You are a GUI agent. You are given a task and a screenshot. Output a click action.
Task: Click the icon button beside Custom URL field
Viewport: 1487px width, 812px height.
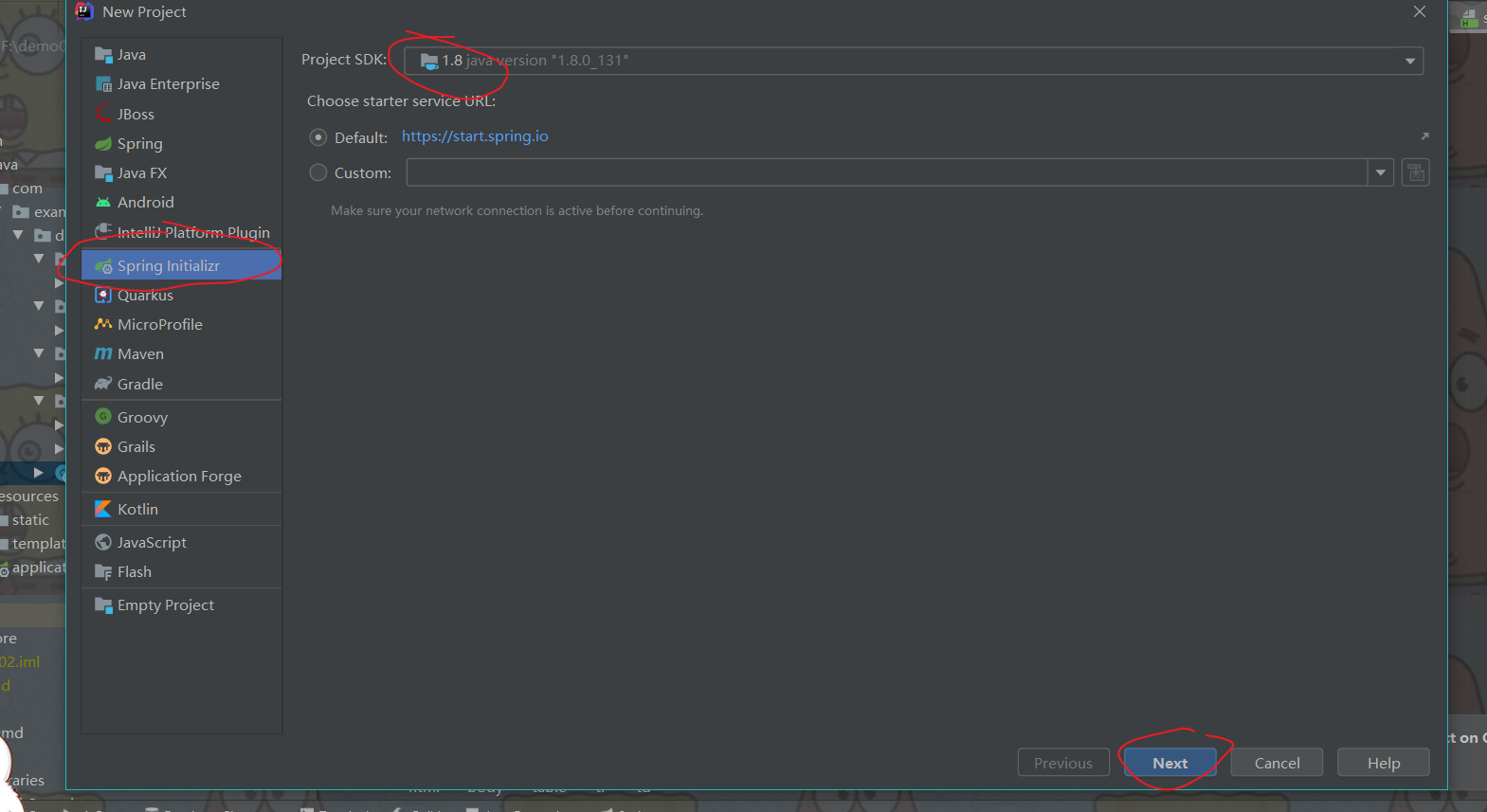pos(1415,172)
